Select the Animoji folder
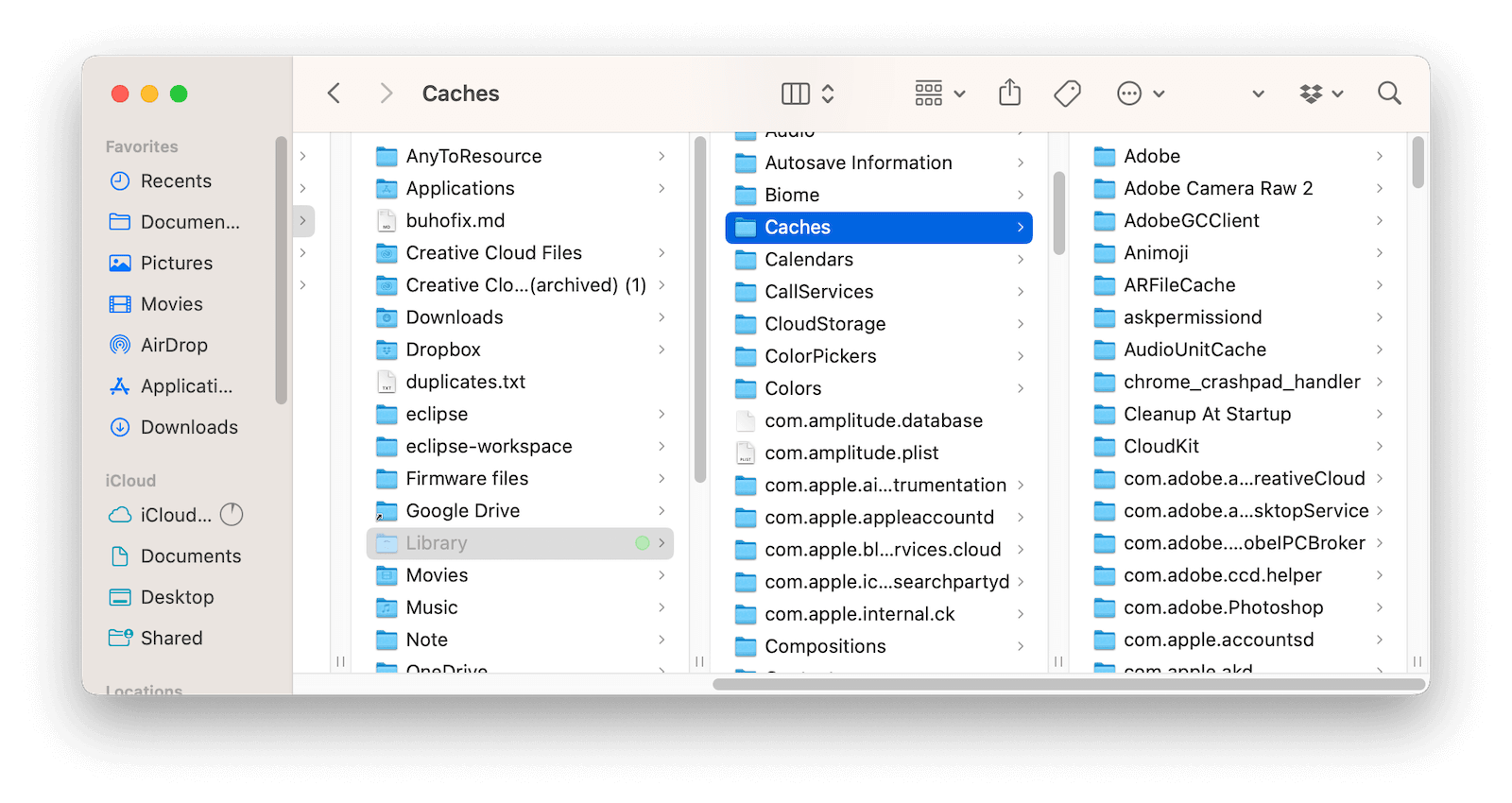The width and height of the screenshot is (1512, 803). pos(1238,252)
